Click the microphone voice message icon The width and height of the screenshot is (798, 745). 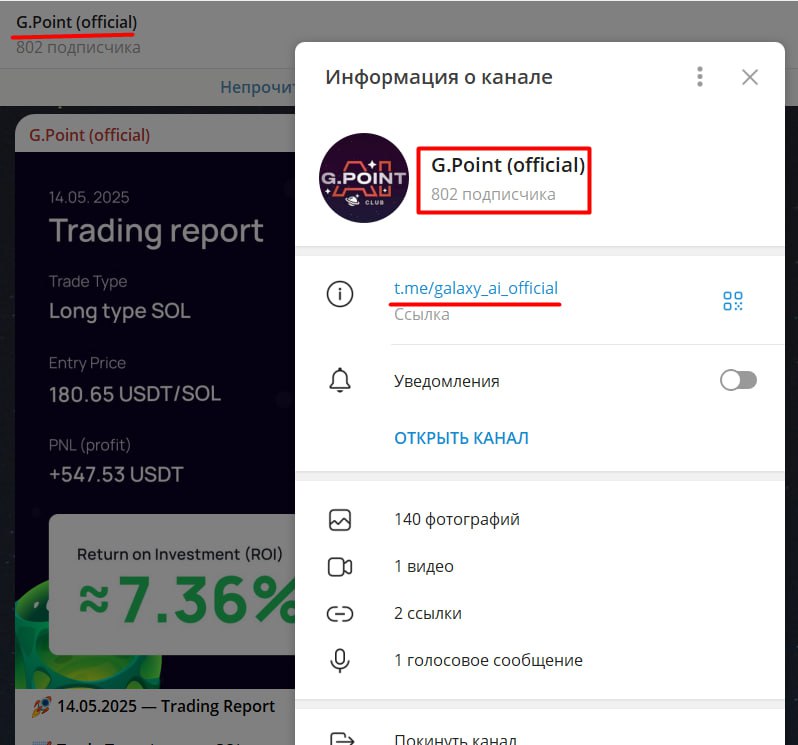pos(339,661)
